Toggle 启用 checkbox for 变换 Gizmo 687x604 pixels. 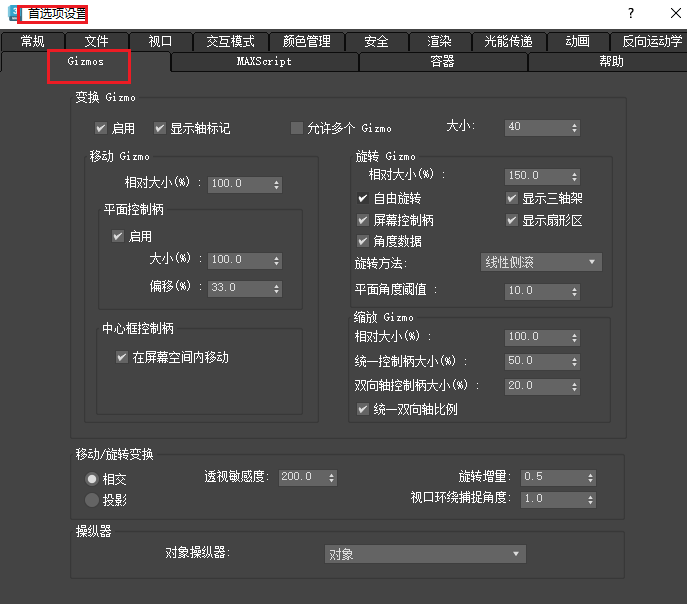tap(101, 128)
